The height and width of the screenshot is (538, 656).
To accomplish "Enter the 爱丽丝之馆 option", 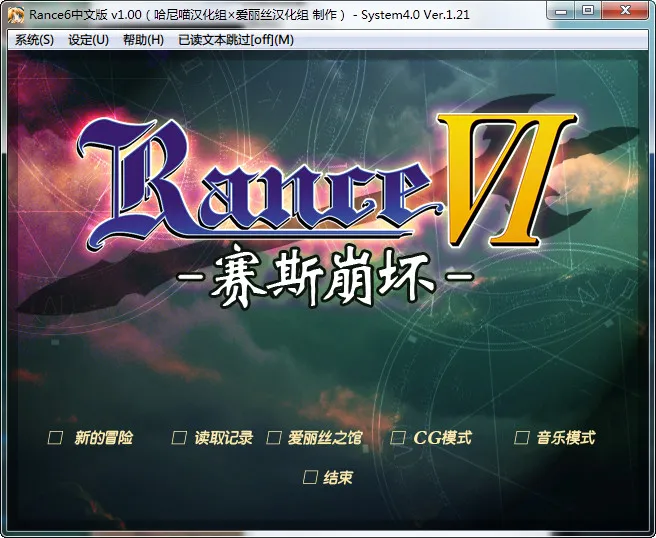I will tap(325, 438).
